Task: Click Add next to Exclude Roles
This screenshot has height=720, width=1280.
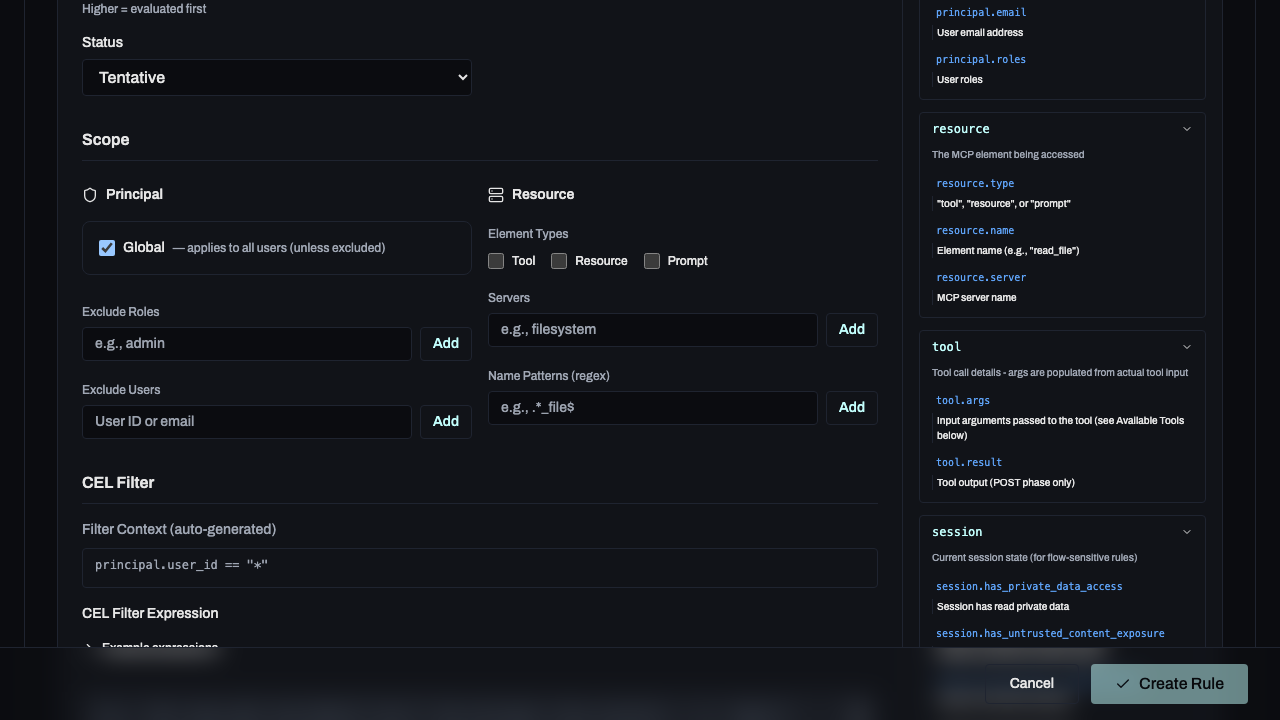Action: click(445, 343)
